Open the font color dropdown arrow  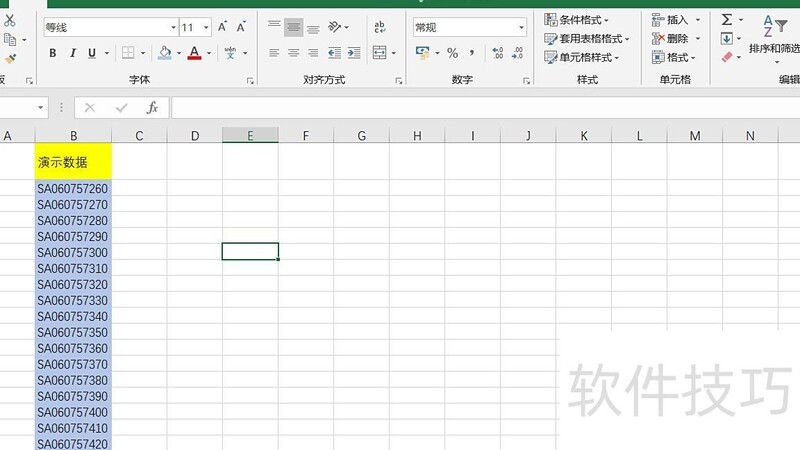click(x=209, y=53)
